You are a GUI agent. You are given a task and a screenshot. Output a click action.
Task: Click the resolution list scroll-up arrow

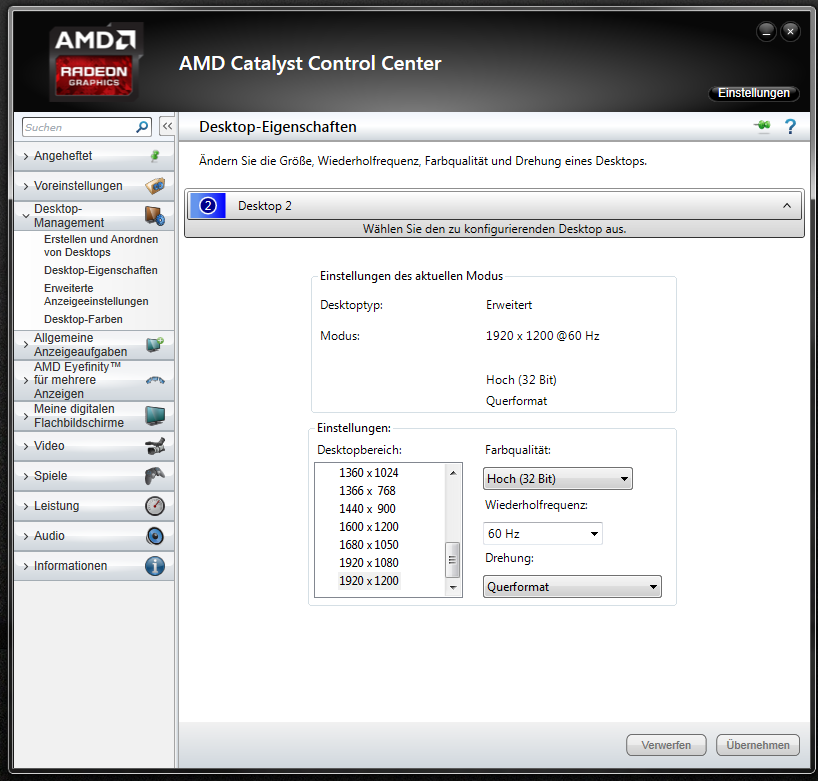(x=453, y=473)
